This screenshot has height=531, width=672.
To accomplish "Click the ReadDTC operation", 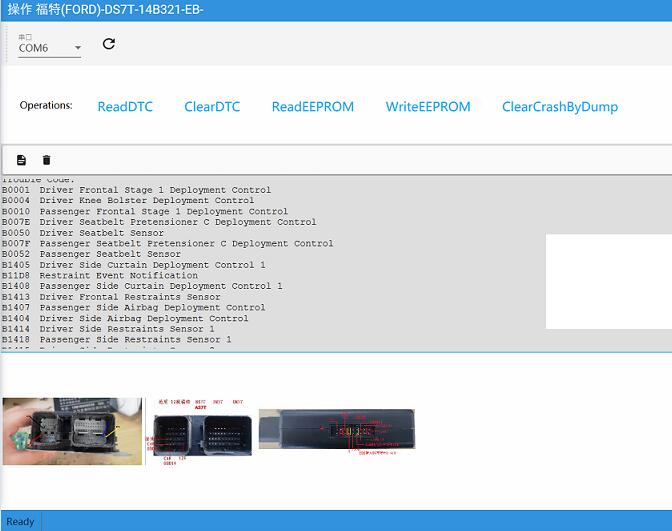I will [x=125, y=107].
